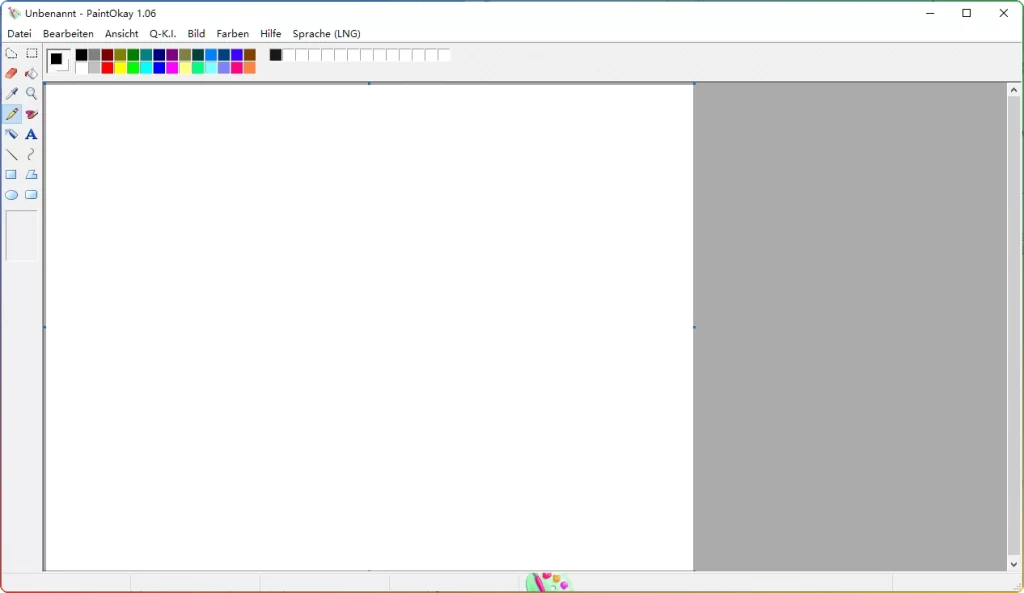Select the Color Picker eyedropper tool
Screen dimensions: 1024x593
click(x=12, y=93)
